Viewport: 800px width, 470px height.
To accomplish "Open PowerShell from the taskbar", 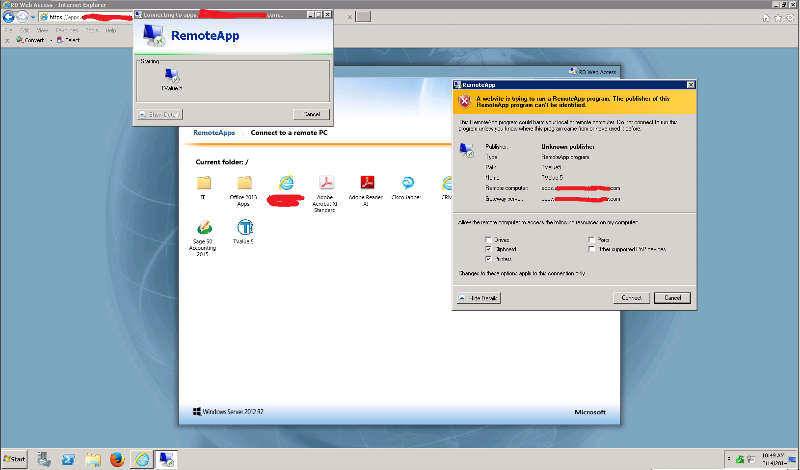I will pyautogui.click(x=68, y=459).
